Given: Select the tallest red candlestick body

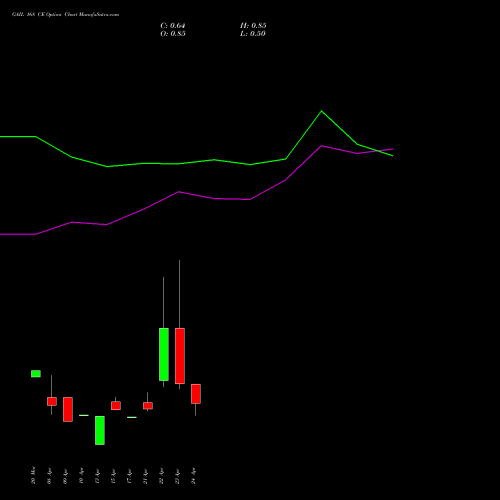Looking at the screenshot, I should tap(180, 356).
